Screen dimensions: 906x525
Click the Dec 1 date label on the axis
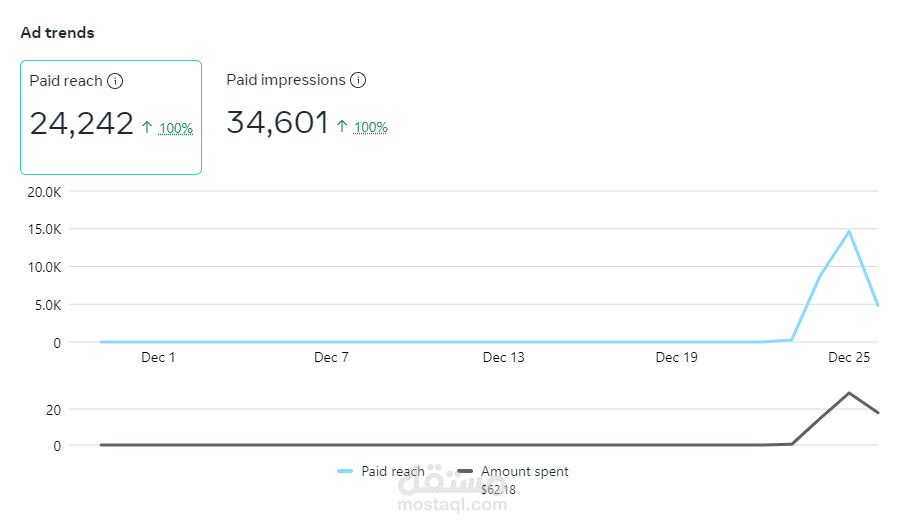pos(158,357)
